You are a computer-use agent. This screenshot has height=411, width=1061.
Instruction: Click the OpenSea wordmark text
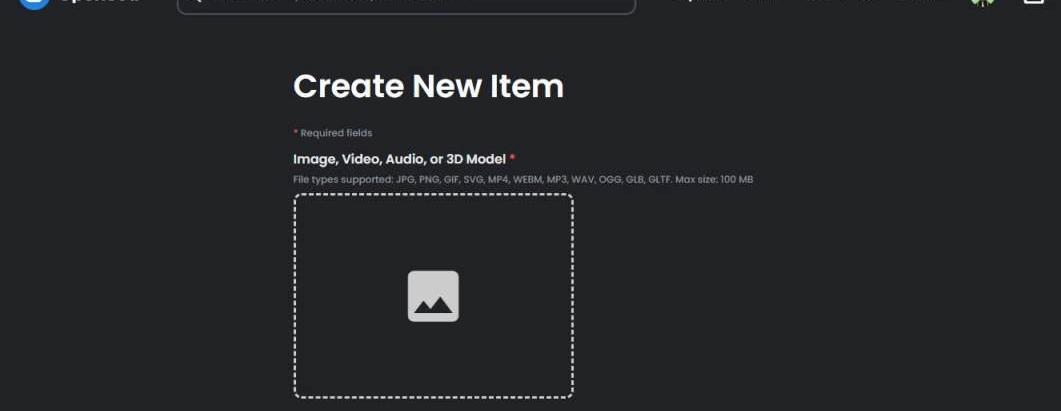tap(100, 2)
